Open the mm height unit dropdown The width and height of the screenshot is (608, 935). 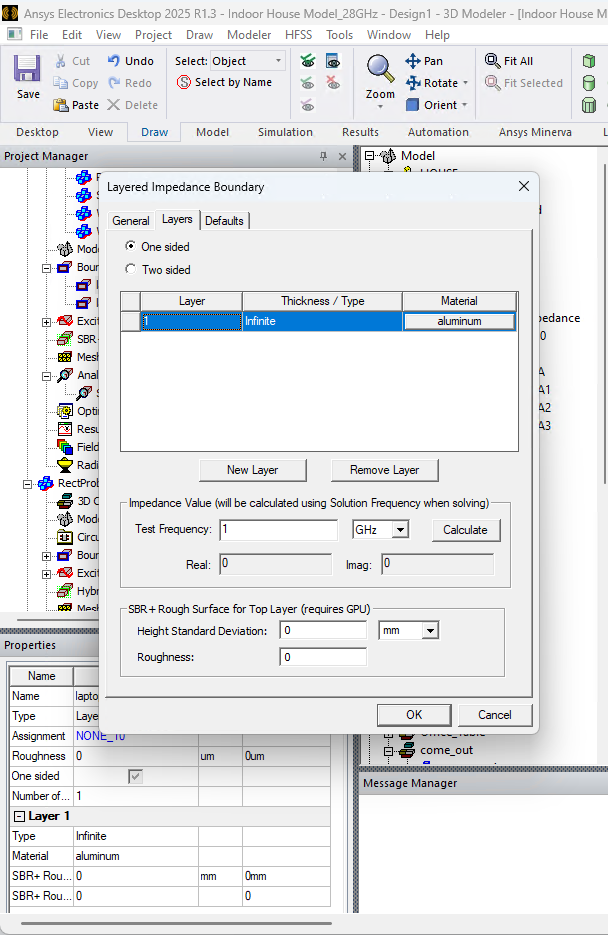pyautogui.click(x=430, y=630)
